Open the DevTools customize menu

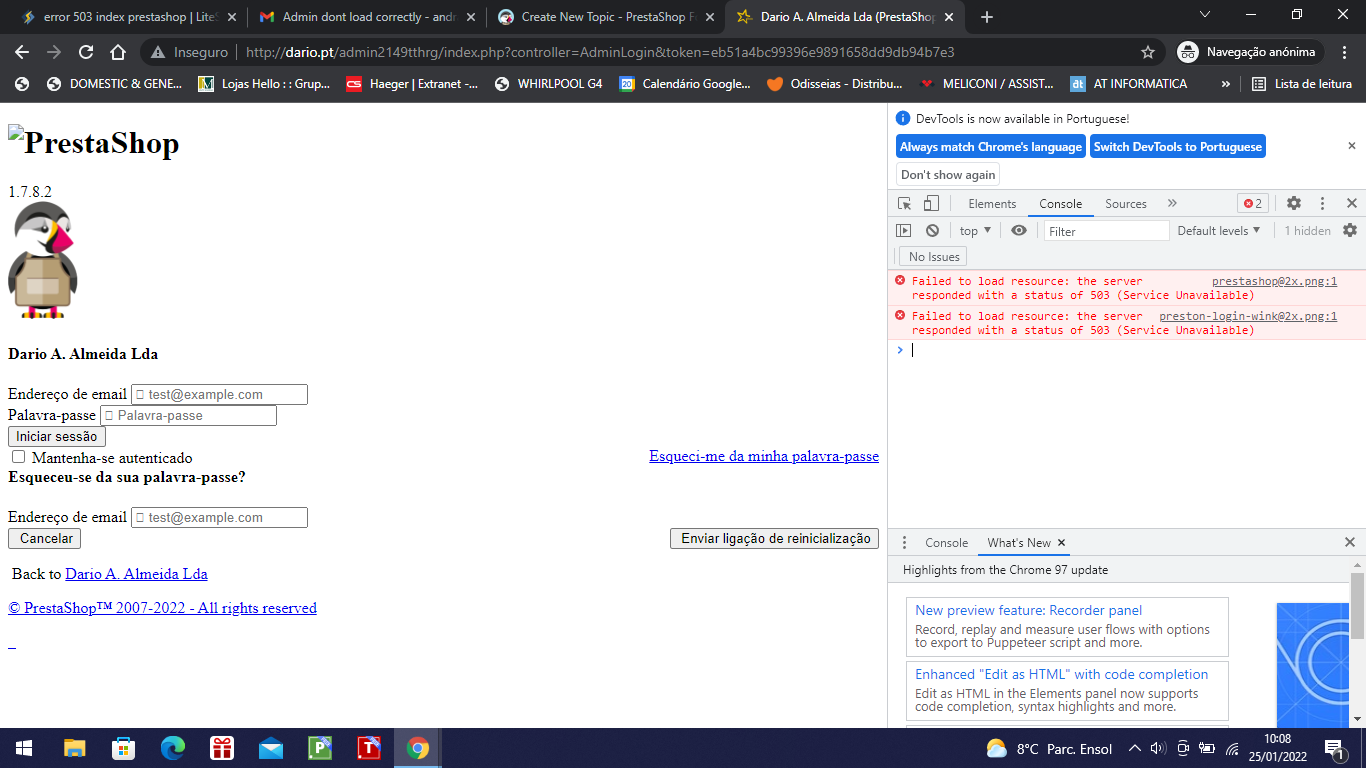coord(1322,203)
